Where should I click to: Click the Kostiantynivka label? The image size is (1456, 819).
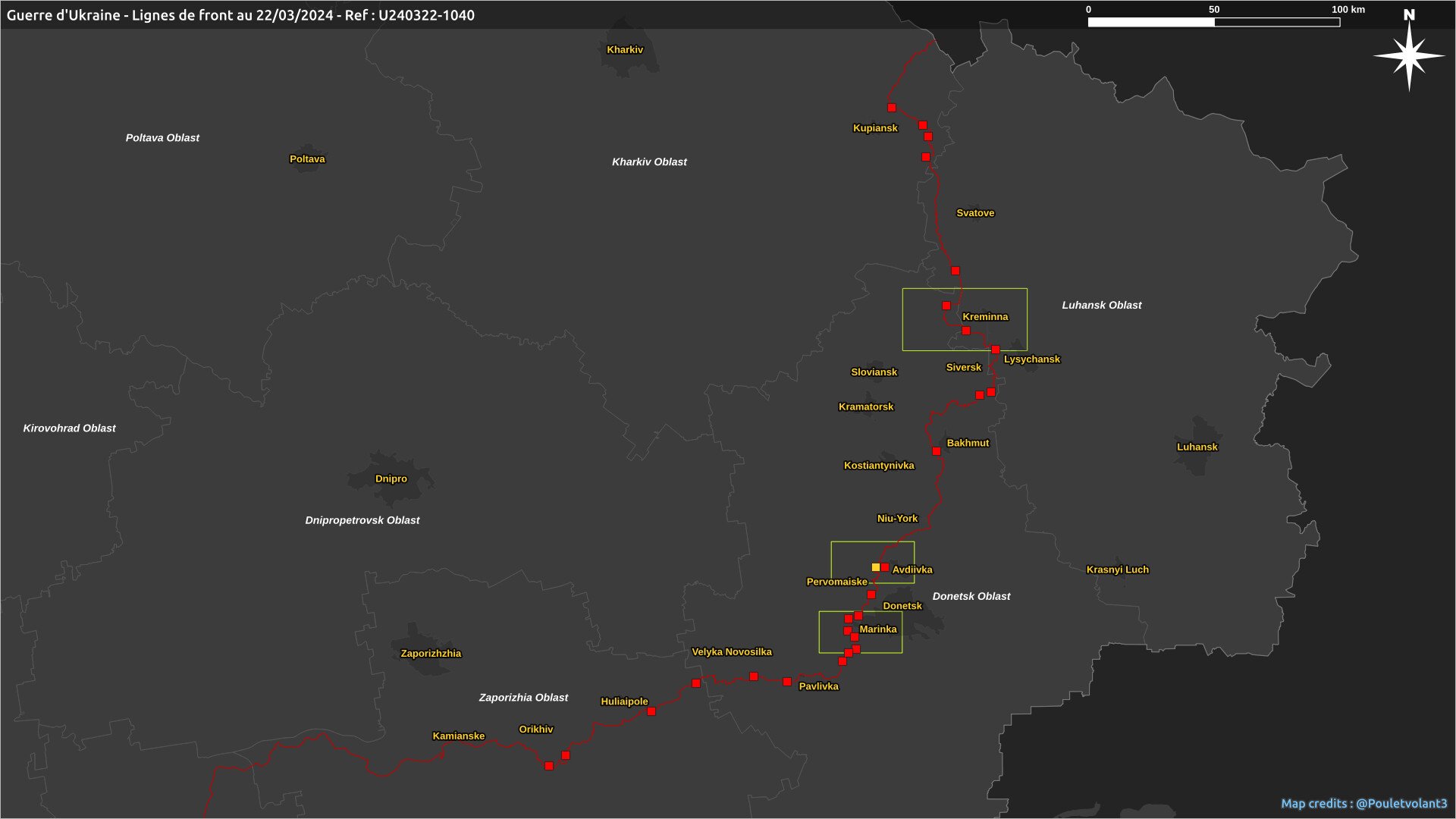click(879, 466)
